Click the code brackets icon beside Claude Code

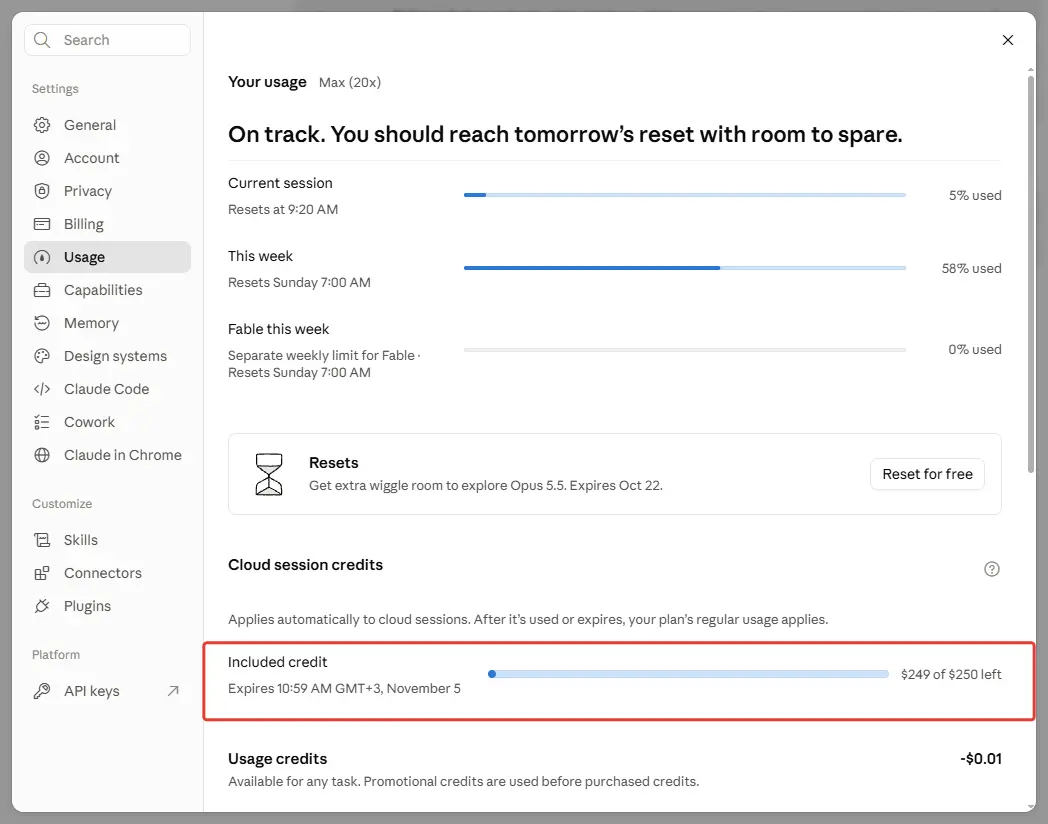coord(42,389)
